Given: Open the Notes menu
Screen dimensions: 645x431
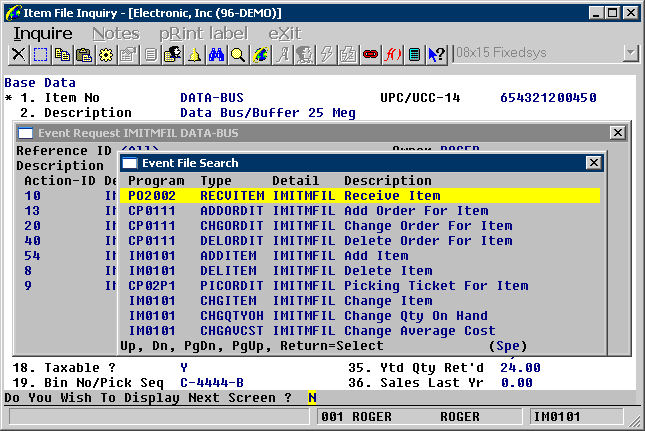Looking at the screenshot, I should click(116, 33).
